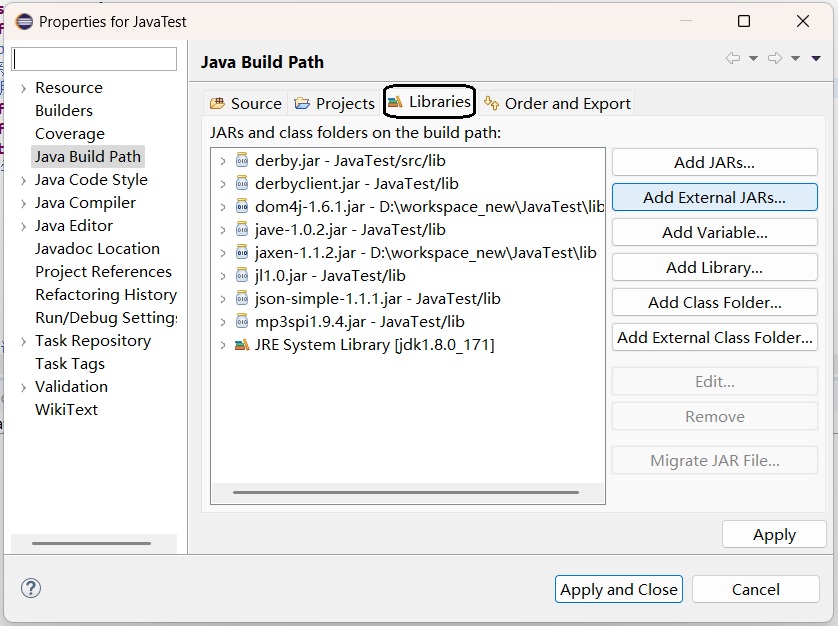Select Project References in the tree
Image resolution: width=838 pixels, height=626 pixels.
click(103, 272)
